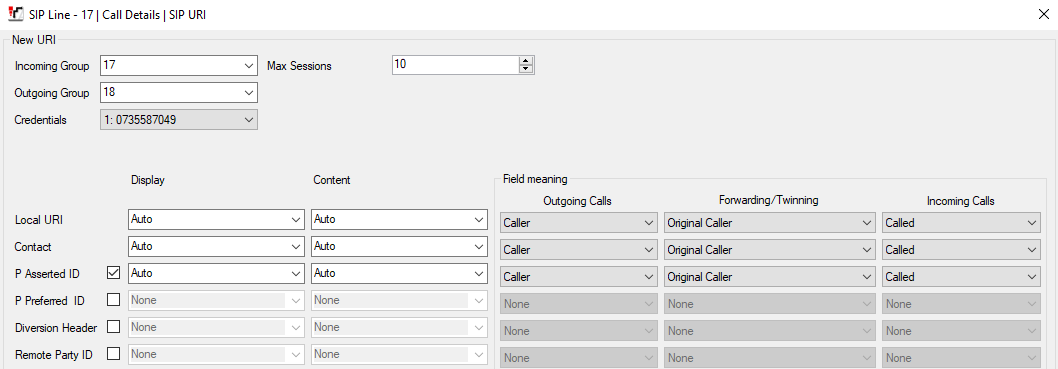Open Contact Content dropdown
This screenshot has width=1058, height=369.
[399, 246]
